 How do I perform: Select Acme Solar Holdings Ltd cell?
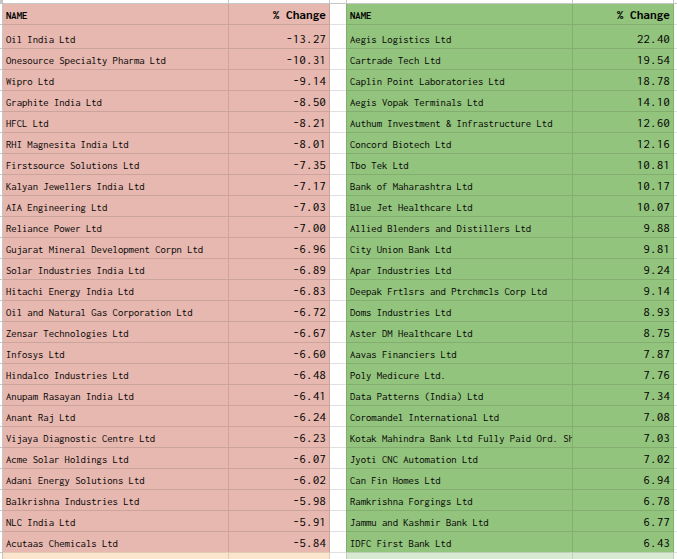pos(115,460)
